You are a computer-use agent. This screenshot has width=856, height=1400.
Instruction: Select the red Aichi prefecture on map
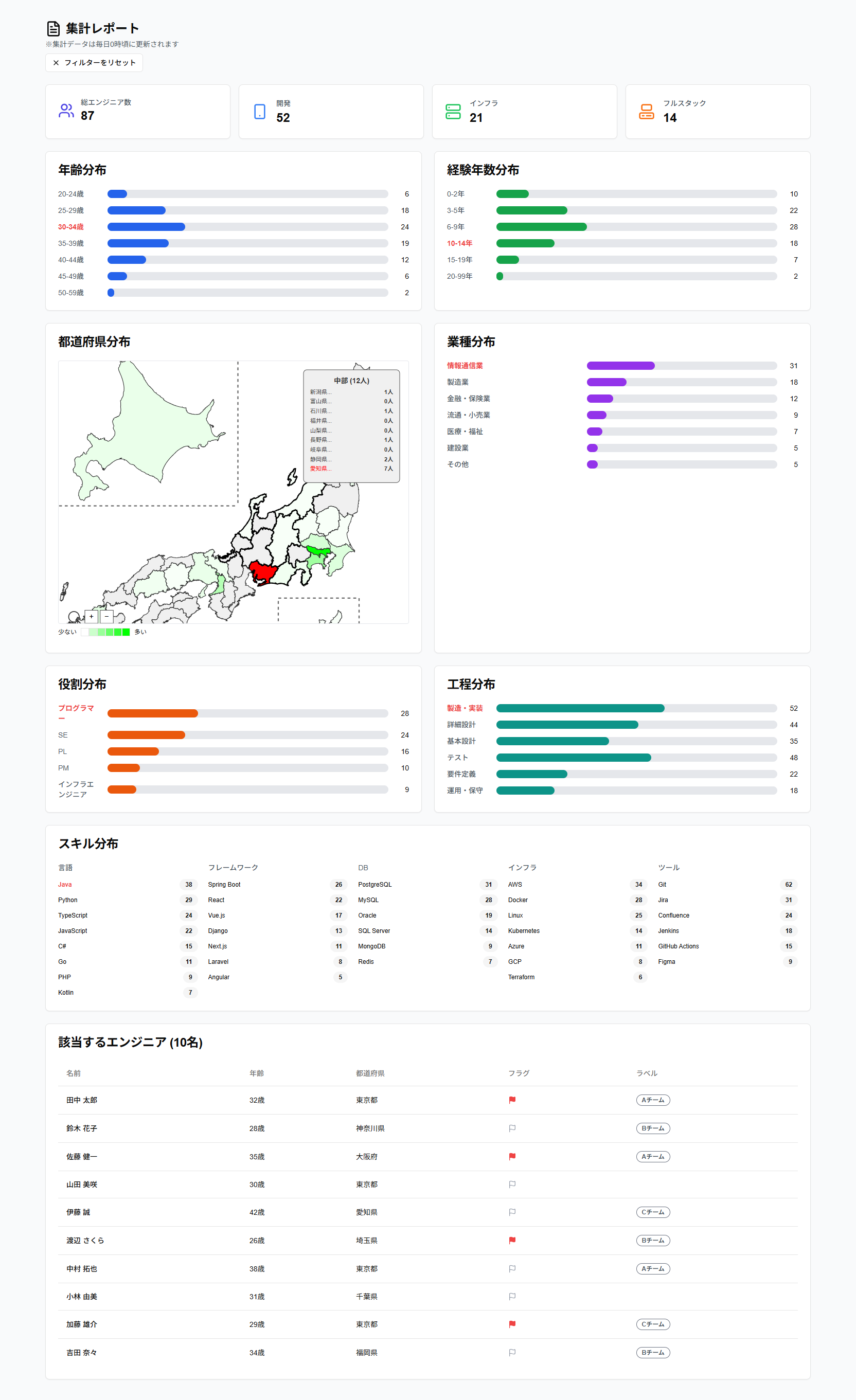coord(262,570)
